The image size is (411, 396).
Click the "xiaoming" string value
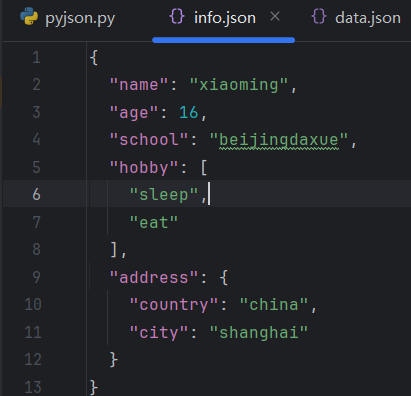click(x=239, y=85)
